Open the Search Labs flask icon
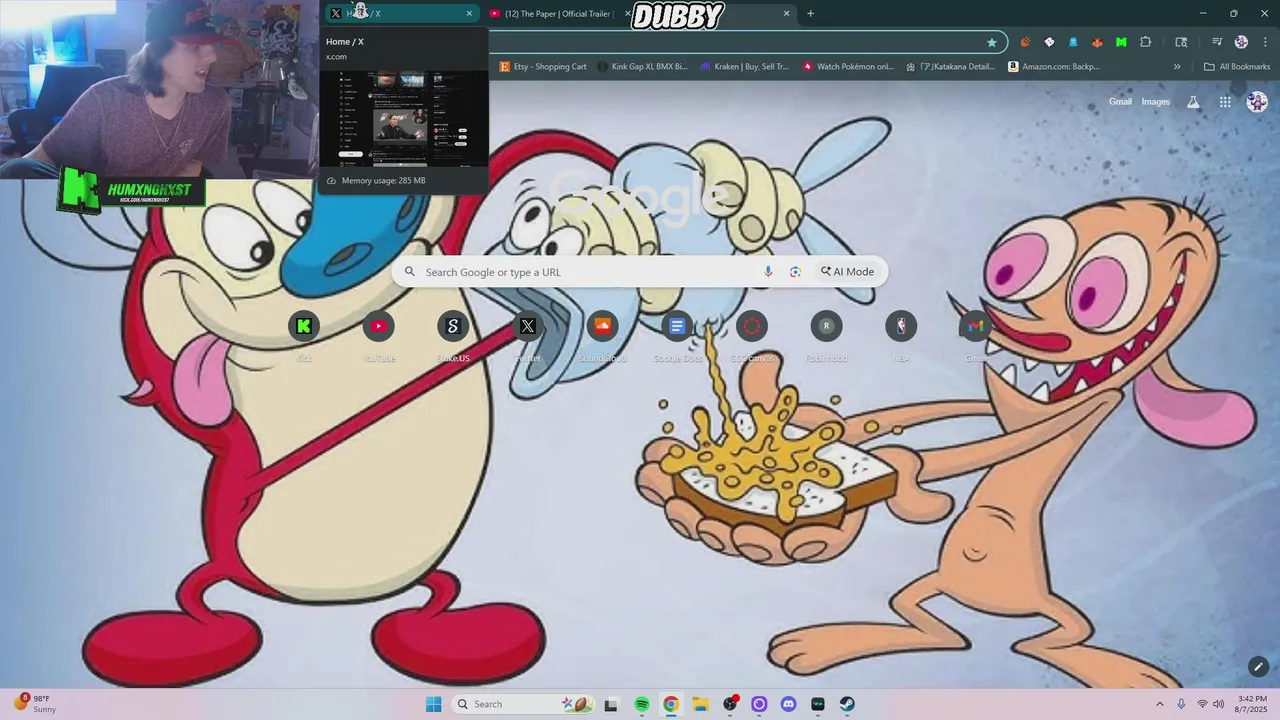1280x720 pixels. [1193, 102]
